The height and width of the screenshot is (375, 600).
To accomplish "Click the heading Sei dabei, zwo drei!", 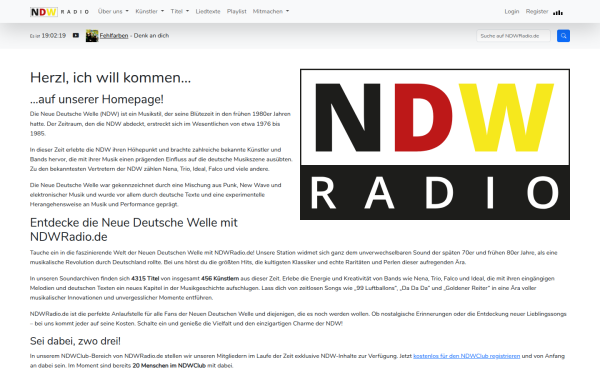I will [x=75, y=341].
